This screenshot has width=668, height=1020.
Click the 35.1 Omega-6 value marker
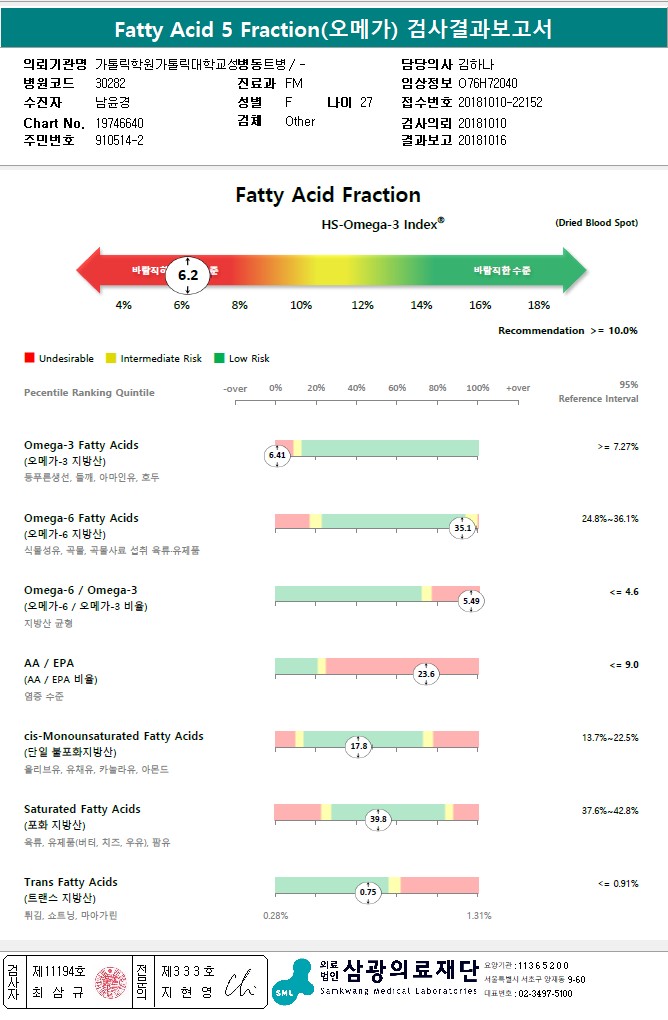pos(462,528)
